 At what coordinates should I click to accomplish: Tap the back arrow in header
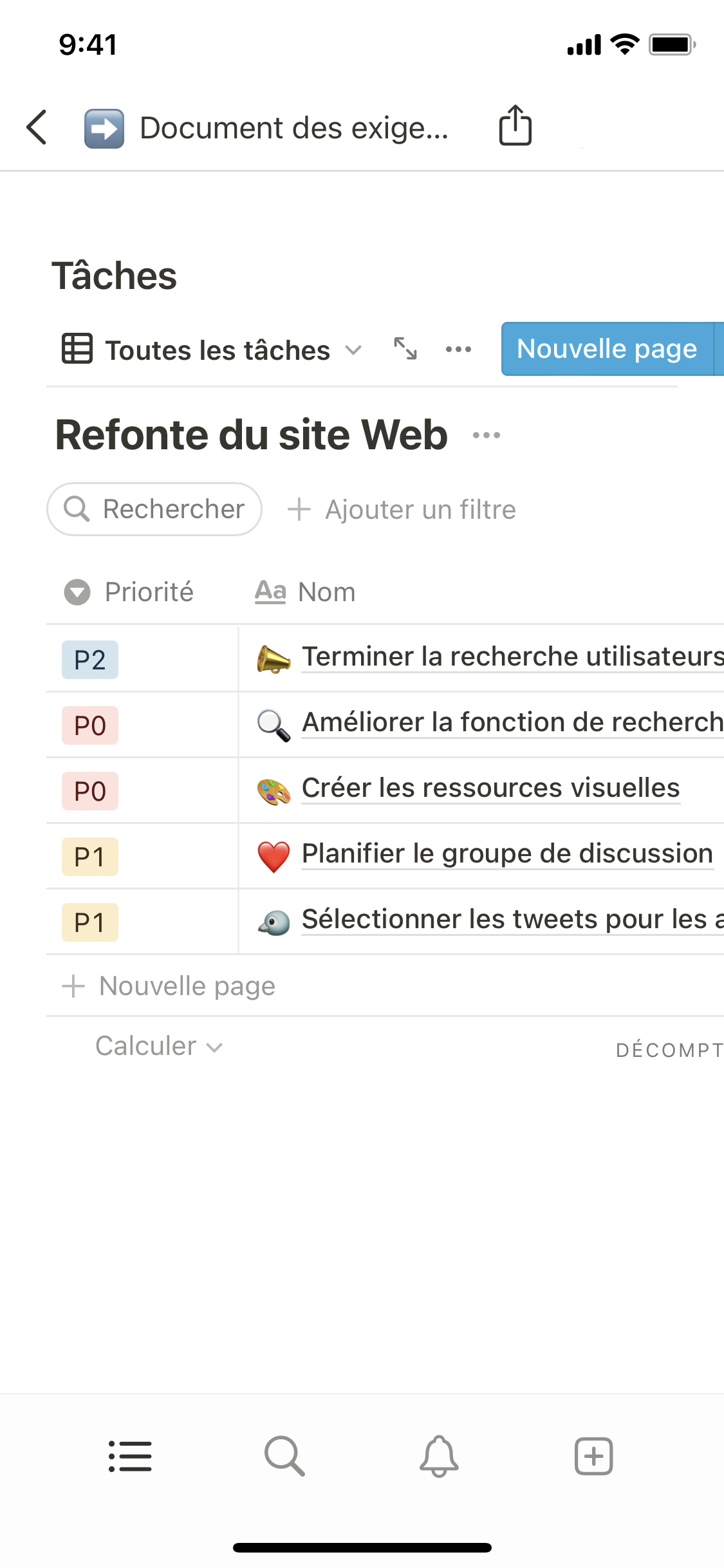pos(37,127)
